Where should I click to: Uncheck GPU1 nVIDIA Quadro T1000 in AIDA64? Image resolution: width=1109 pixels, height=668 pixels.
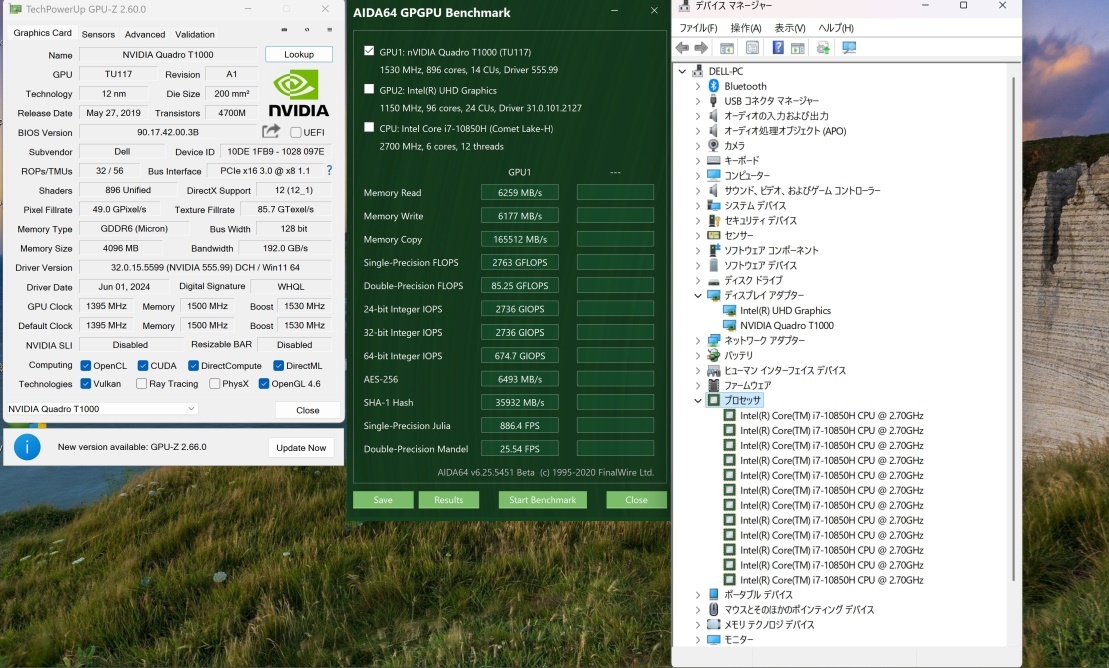pyautogui.click(x=368, y=51)
